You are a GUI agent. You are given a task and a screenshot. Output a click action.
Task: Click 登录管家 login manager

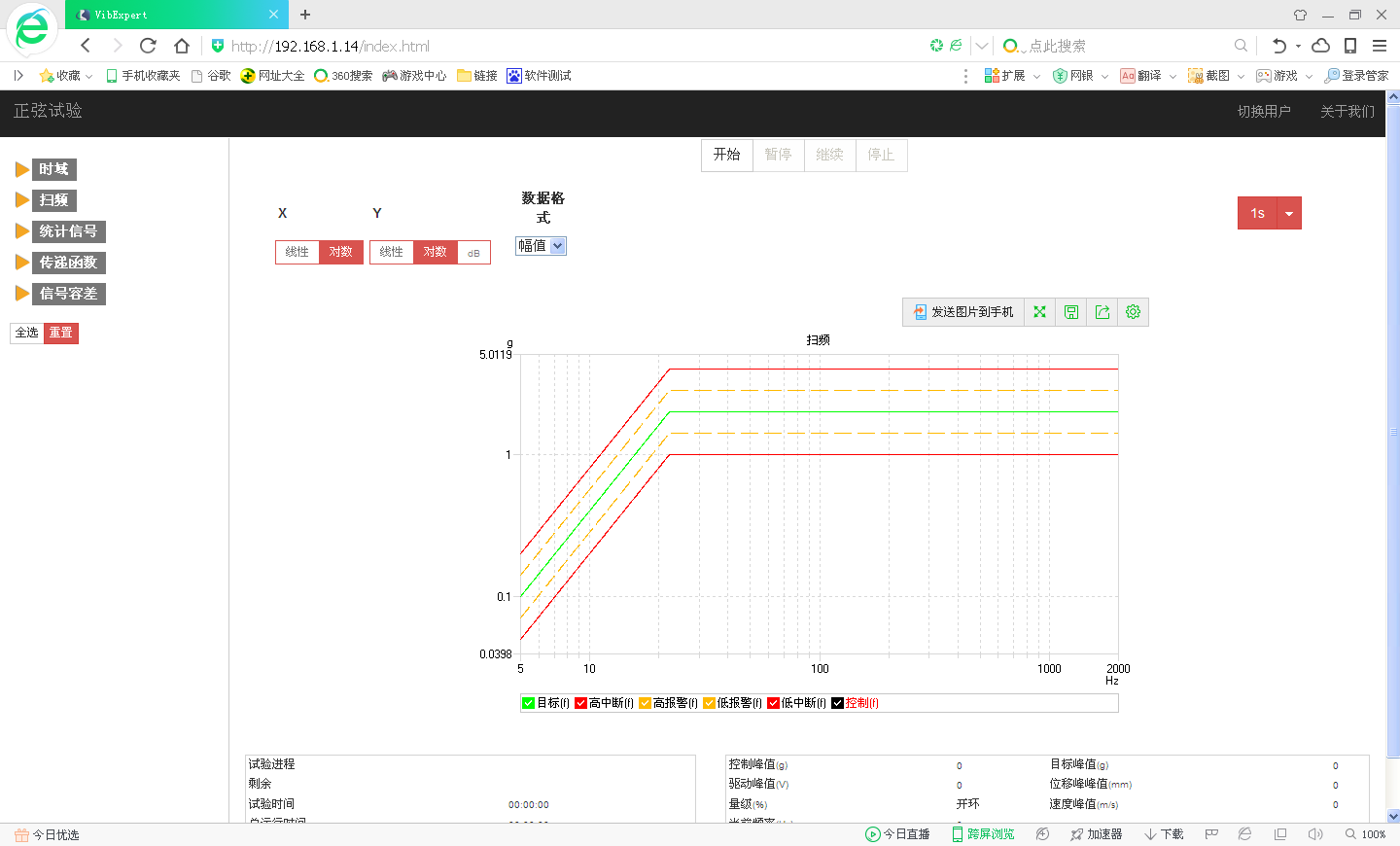point(1356,76)
